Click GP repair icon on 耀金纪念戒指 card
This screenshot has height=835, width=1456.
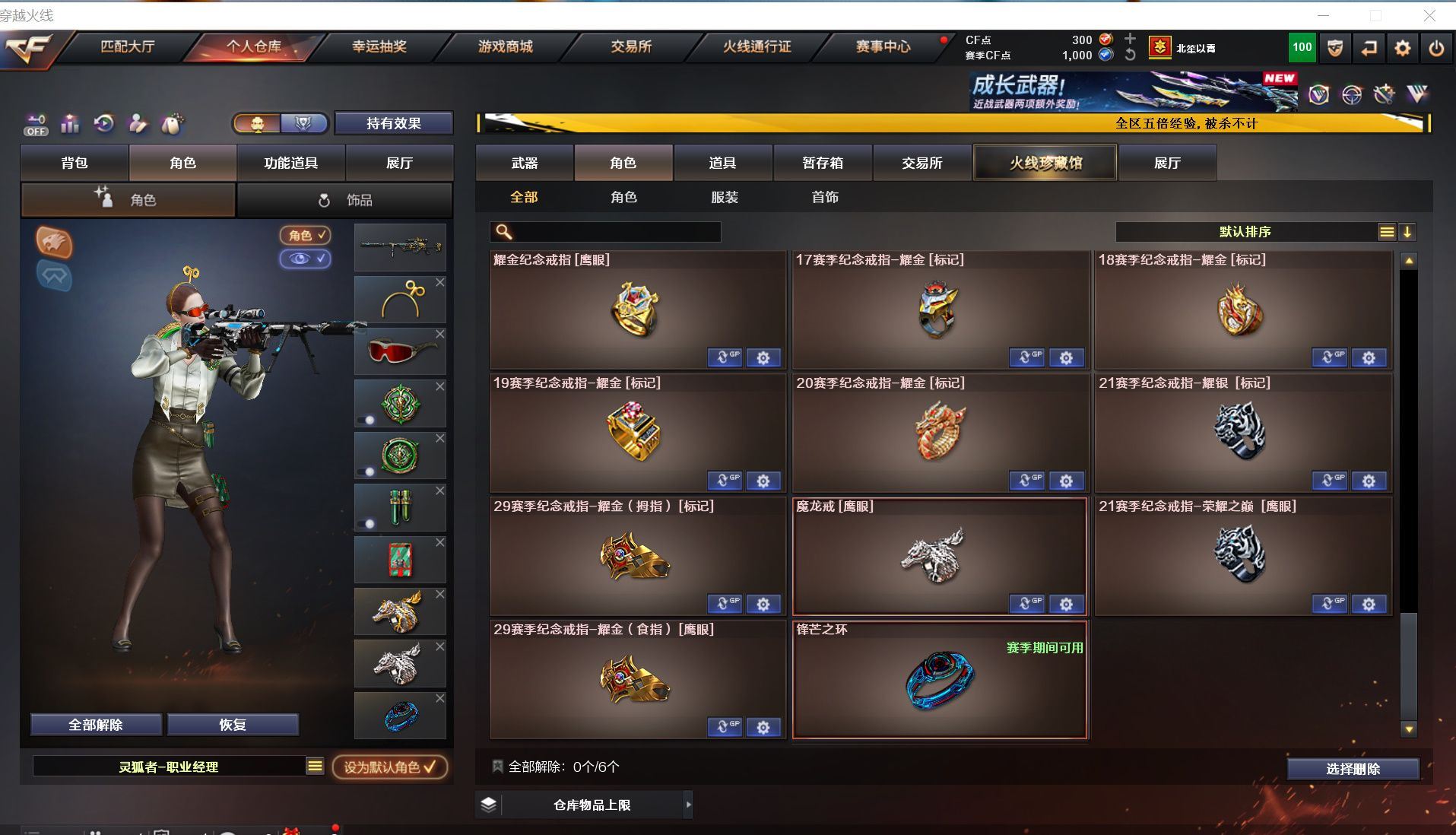coord(725,357)
